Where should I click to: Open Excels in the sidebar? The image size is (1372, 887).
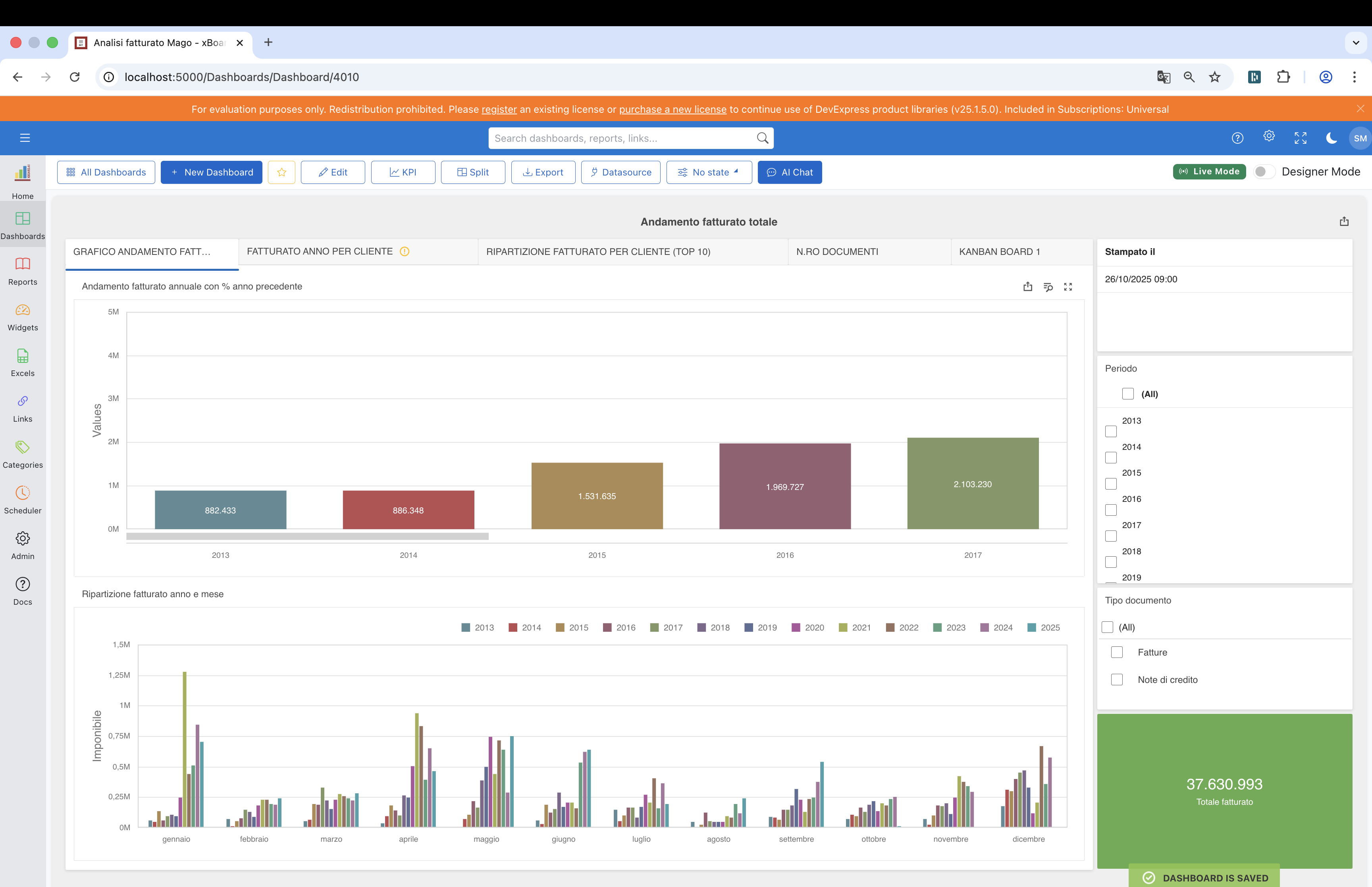coord(23,362)
